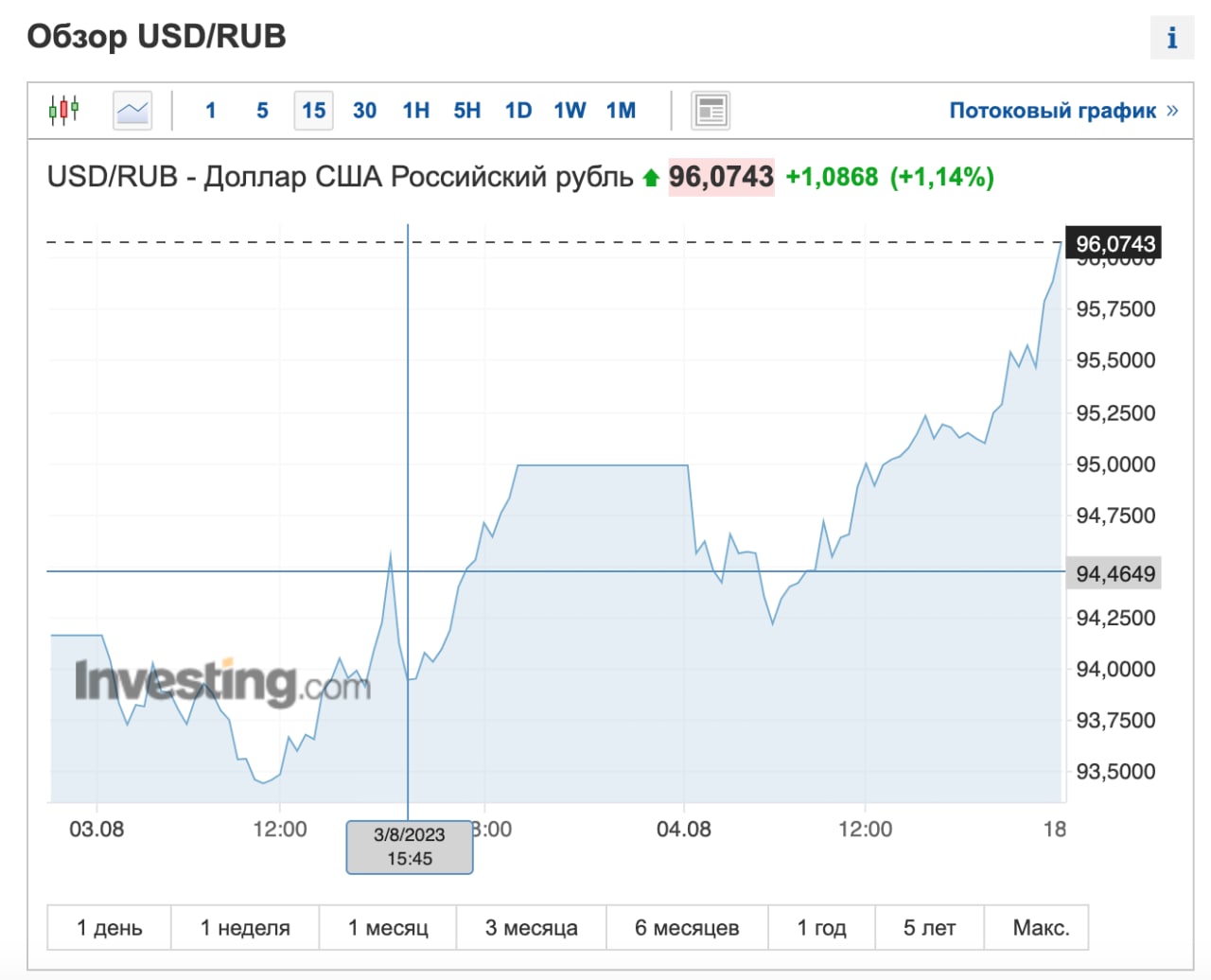This screenshot has width=1211, height=980.
Task: Select the 5 minute interval
Action: [x=262, y=111]
